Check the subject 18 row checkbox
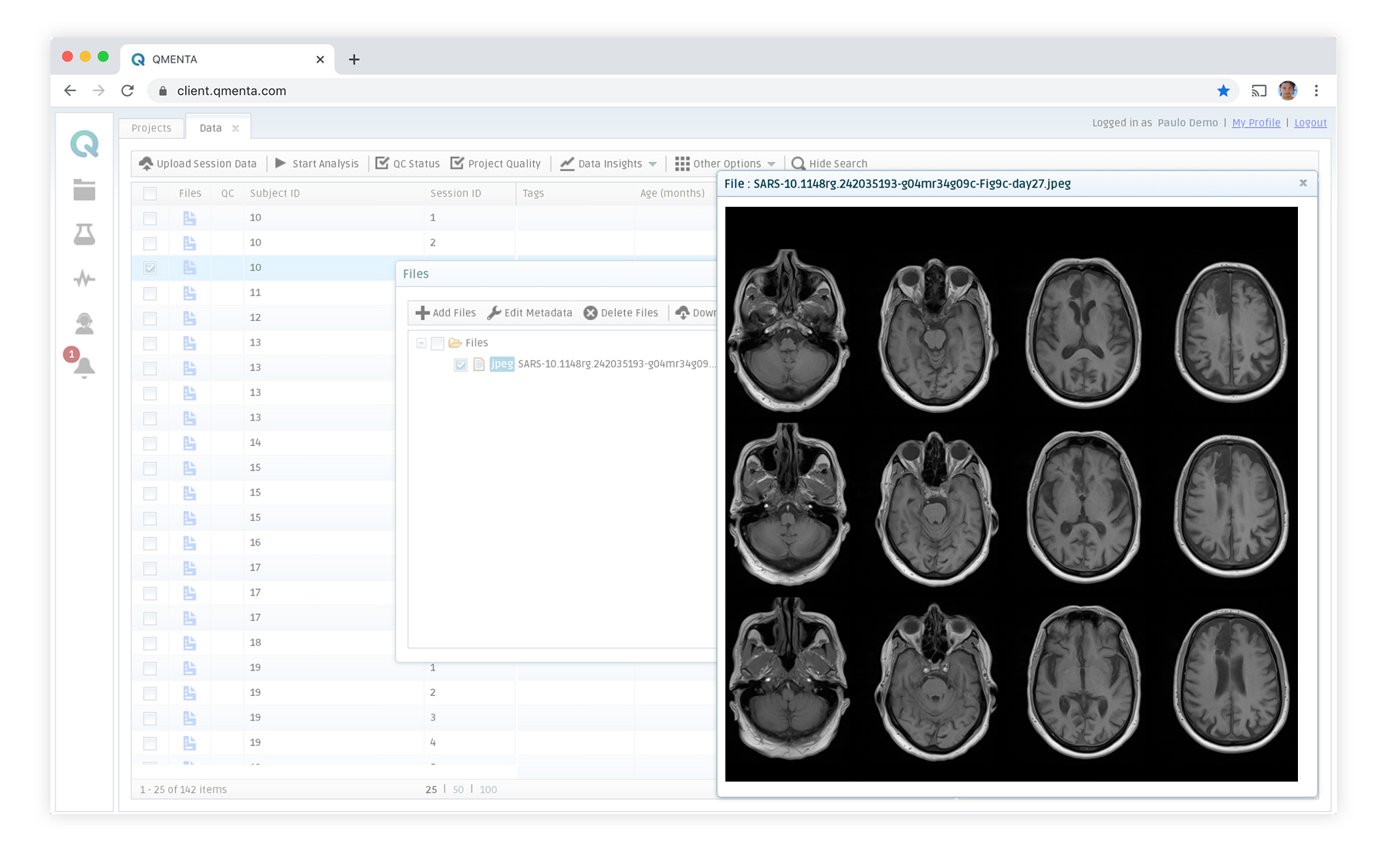 coord(150,643)
